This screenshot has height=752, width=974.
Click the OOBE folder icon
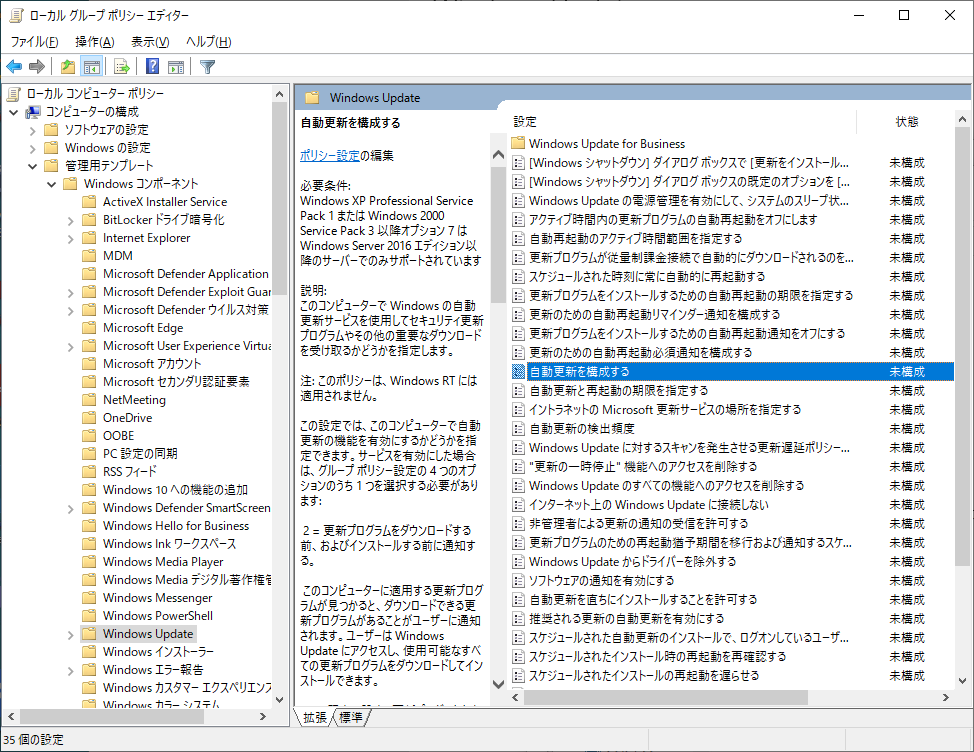pyautogui.click(x=89, y=436)
